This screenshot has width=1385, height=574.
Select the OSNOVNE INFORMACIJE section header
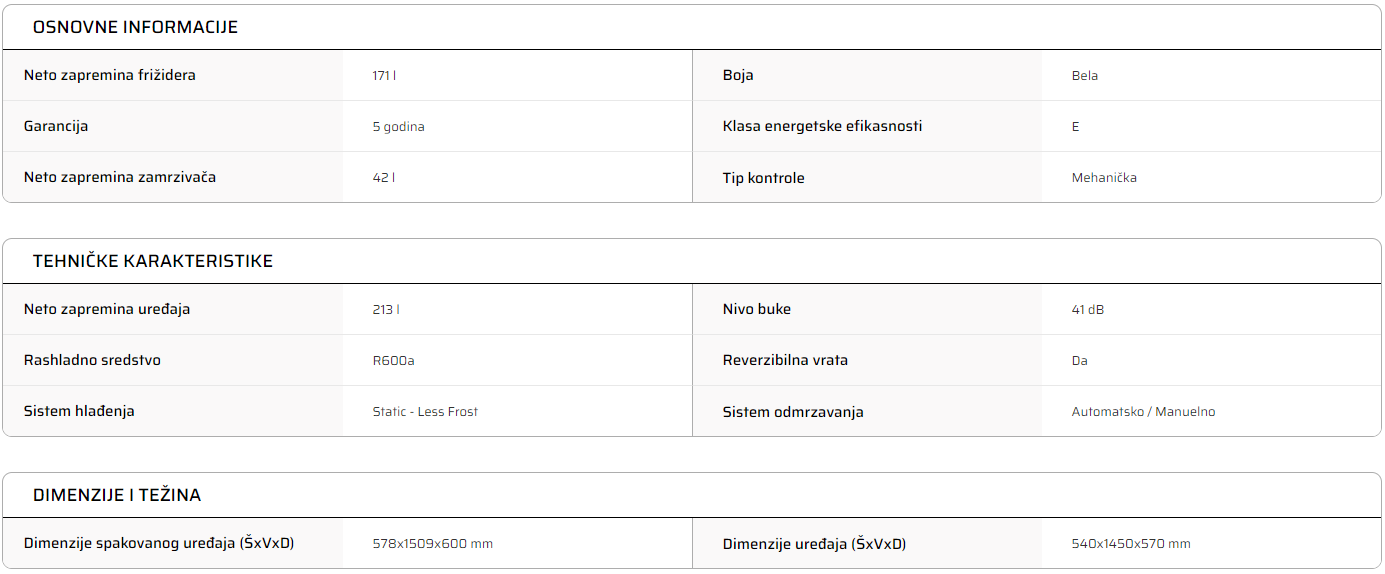[135, 27]
